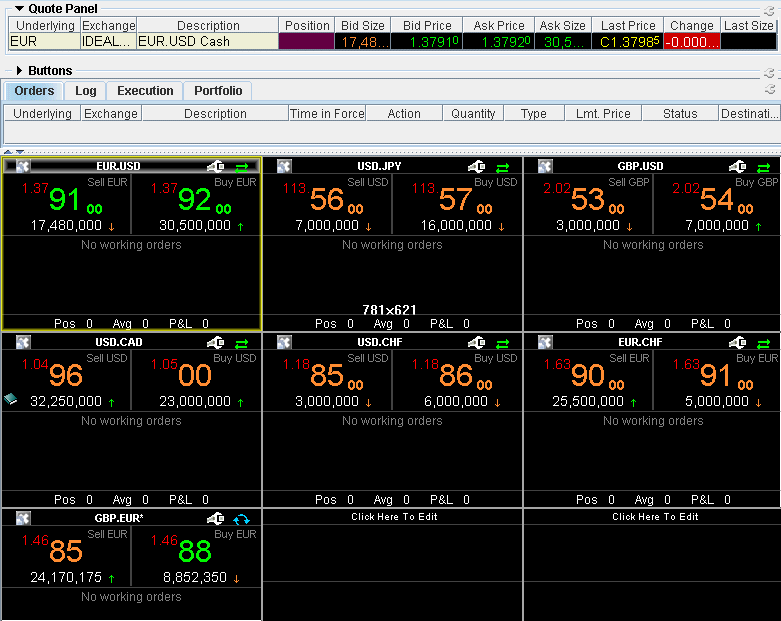Viewport: 781px width, 621px height.
Task: Click the Time in Force column header
Action: pyautogui.click(x=327, y=114)
